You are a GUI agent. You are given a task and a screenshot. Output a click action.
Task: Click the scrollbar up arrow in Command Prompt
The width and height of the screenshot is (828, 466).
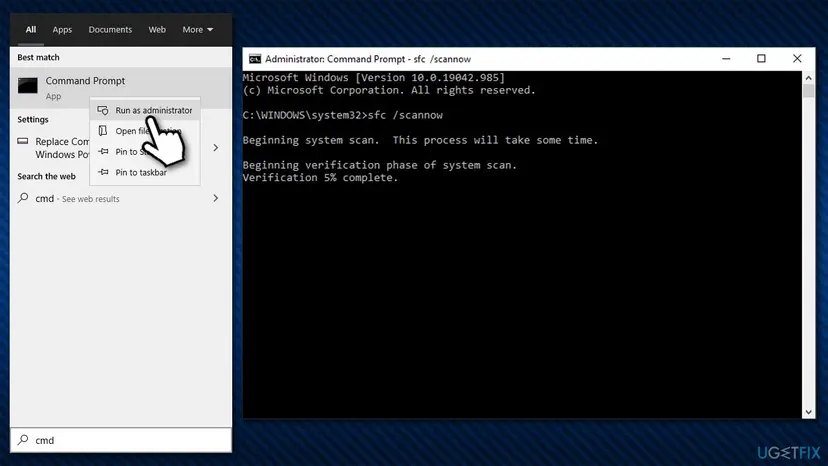point(808,78)
